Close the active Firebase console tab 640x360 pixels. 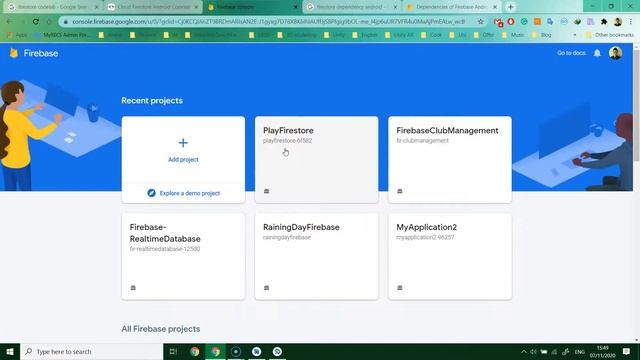coord(296,7)
